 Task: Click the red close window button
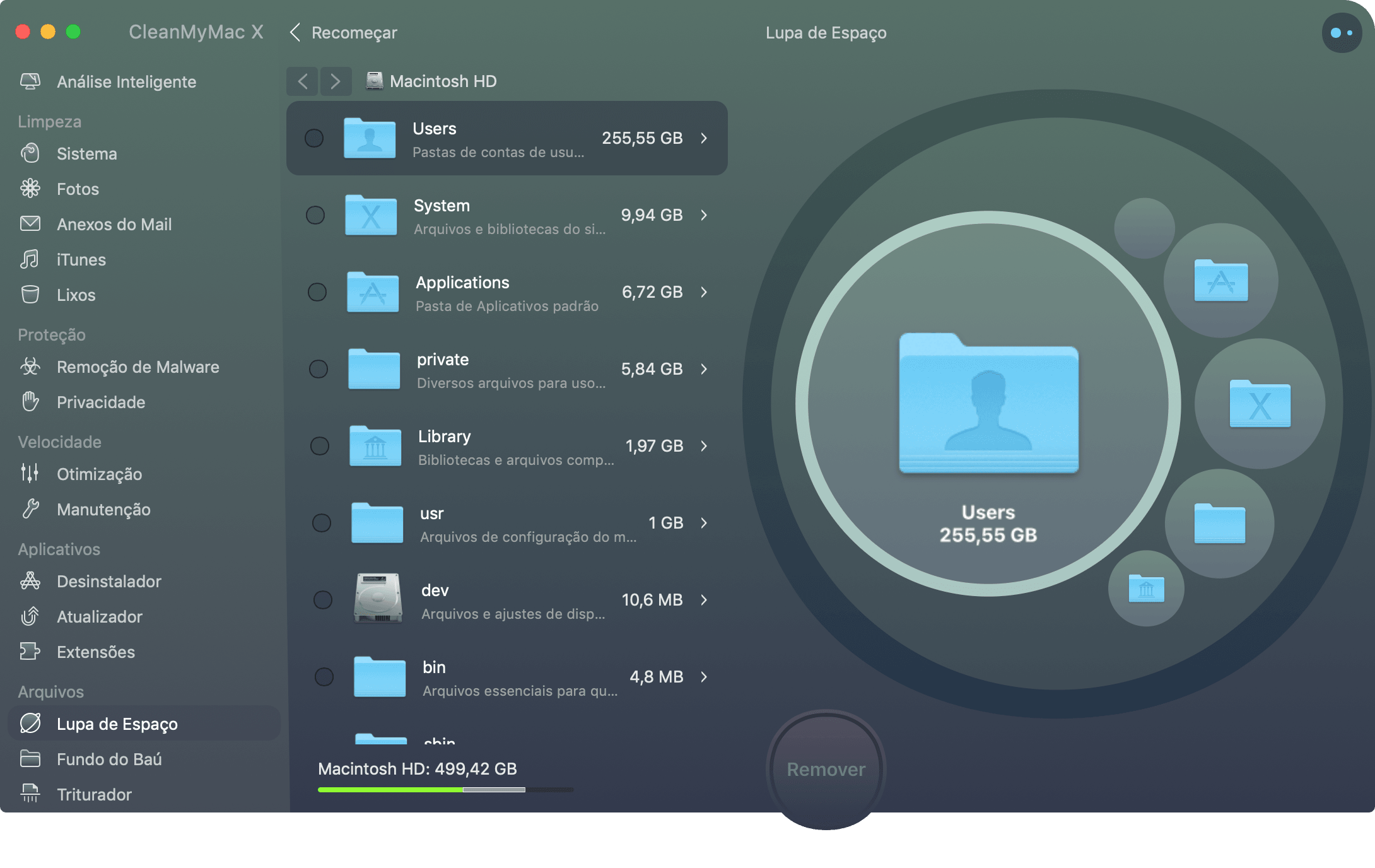click(23, 32)
